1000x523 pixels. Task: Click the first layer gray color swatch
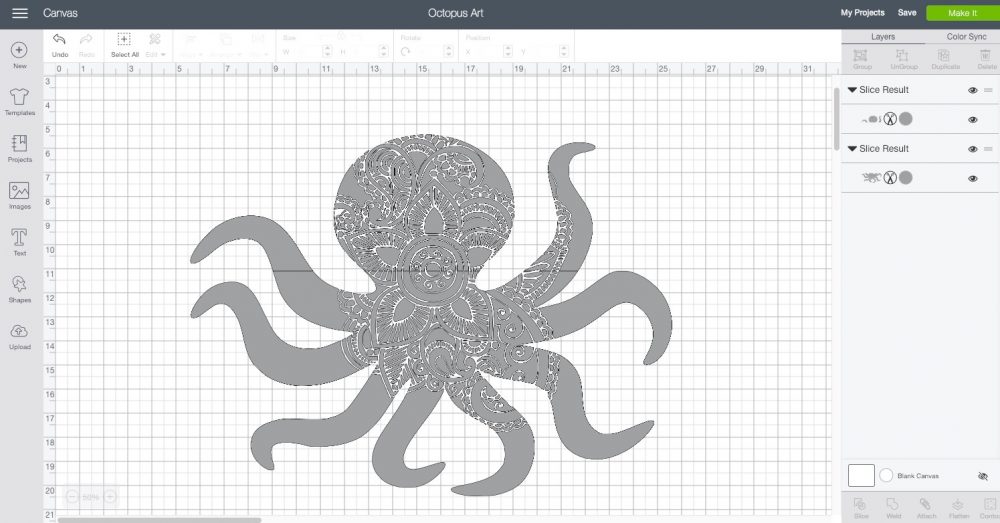click(906, 119)
